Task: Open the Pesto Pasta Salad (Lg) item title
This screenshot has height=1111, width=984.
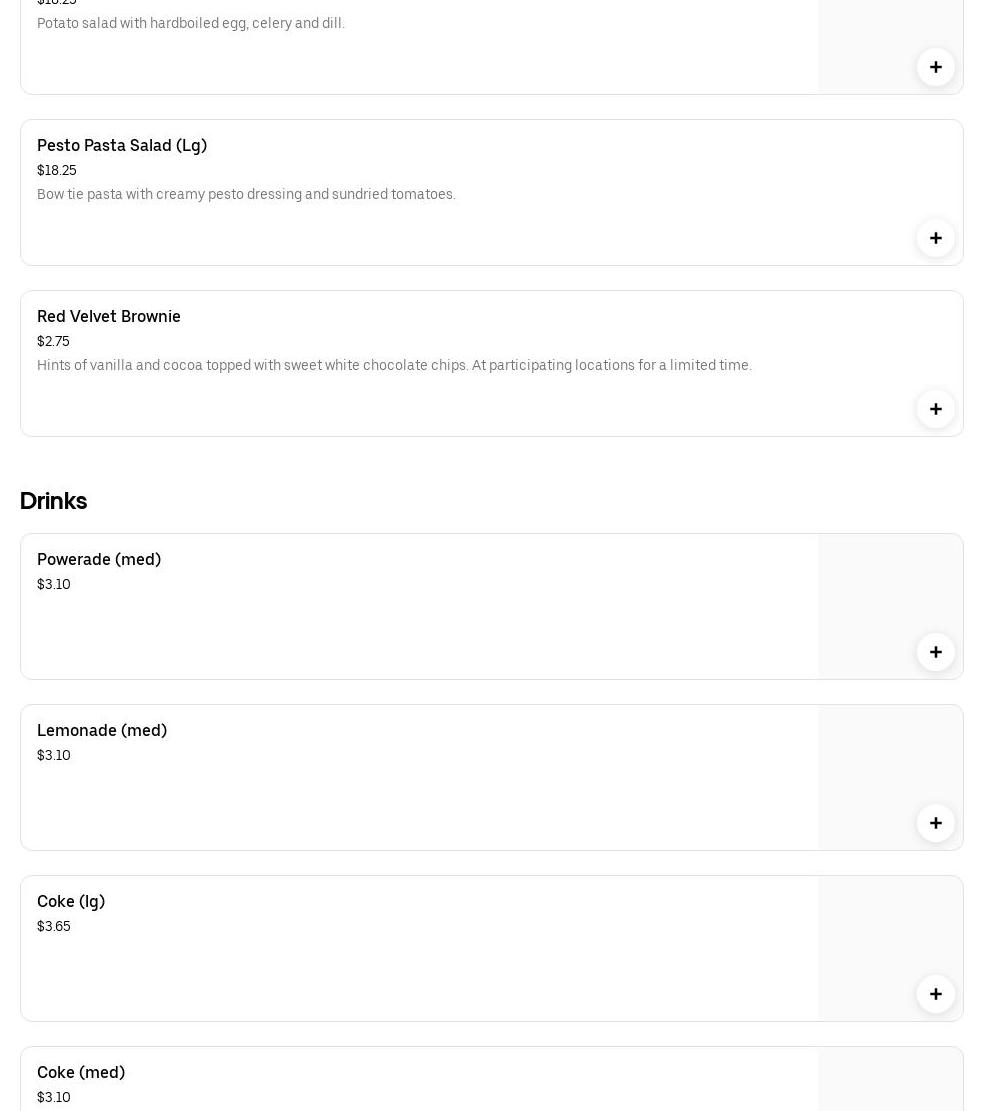Action: tap(122, 145)
